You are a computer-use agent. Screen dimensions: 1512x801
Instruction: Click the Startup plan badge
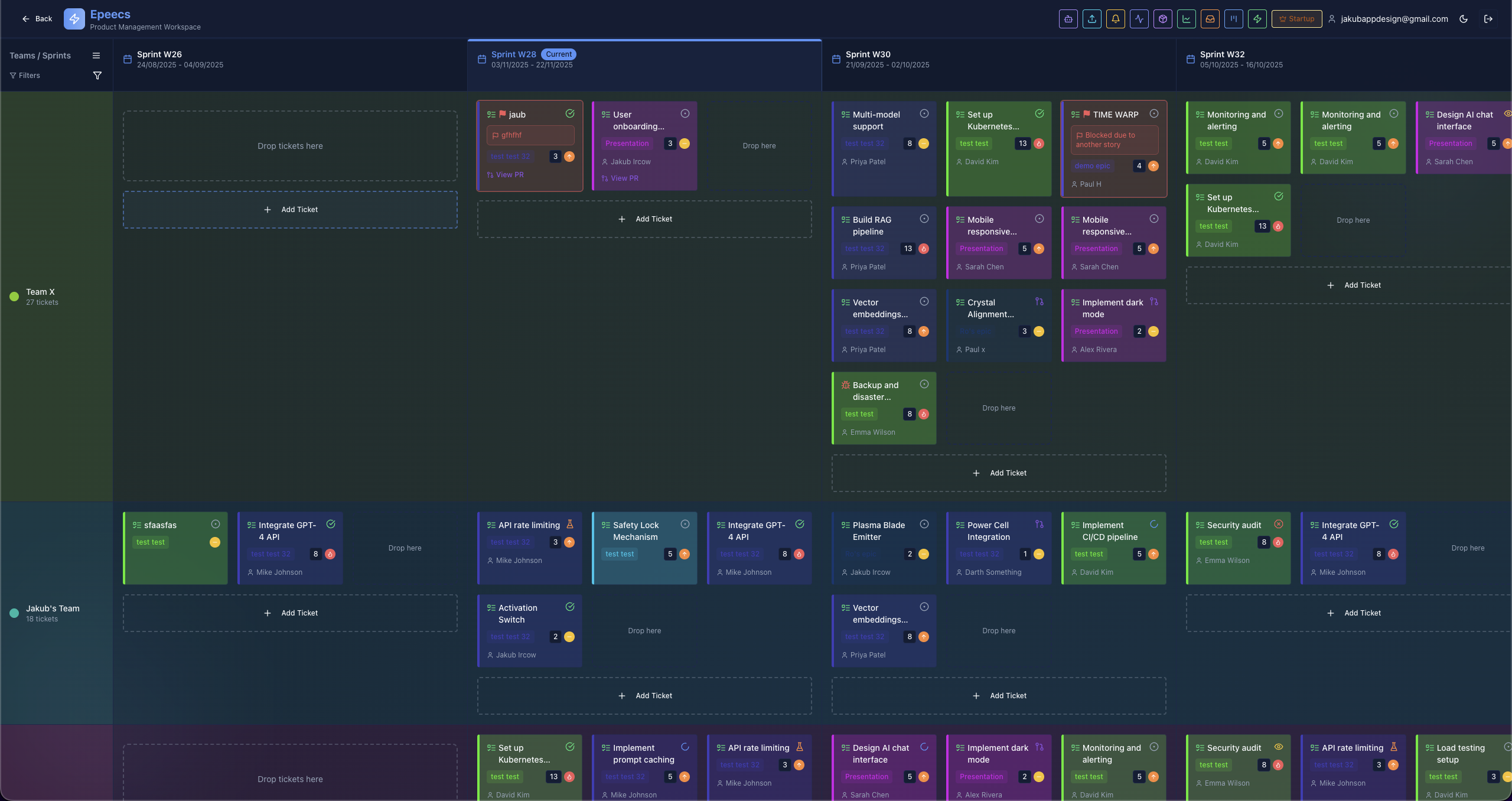1296,19
